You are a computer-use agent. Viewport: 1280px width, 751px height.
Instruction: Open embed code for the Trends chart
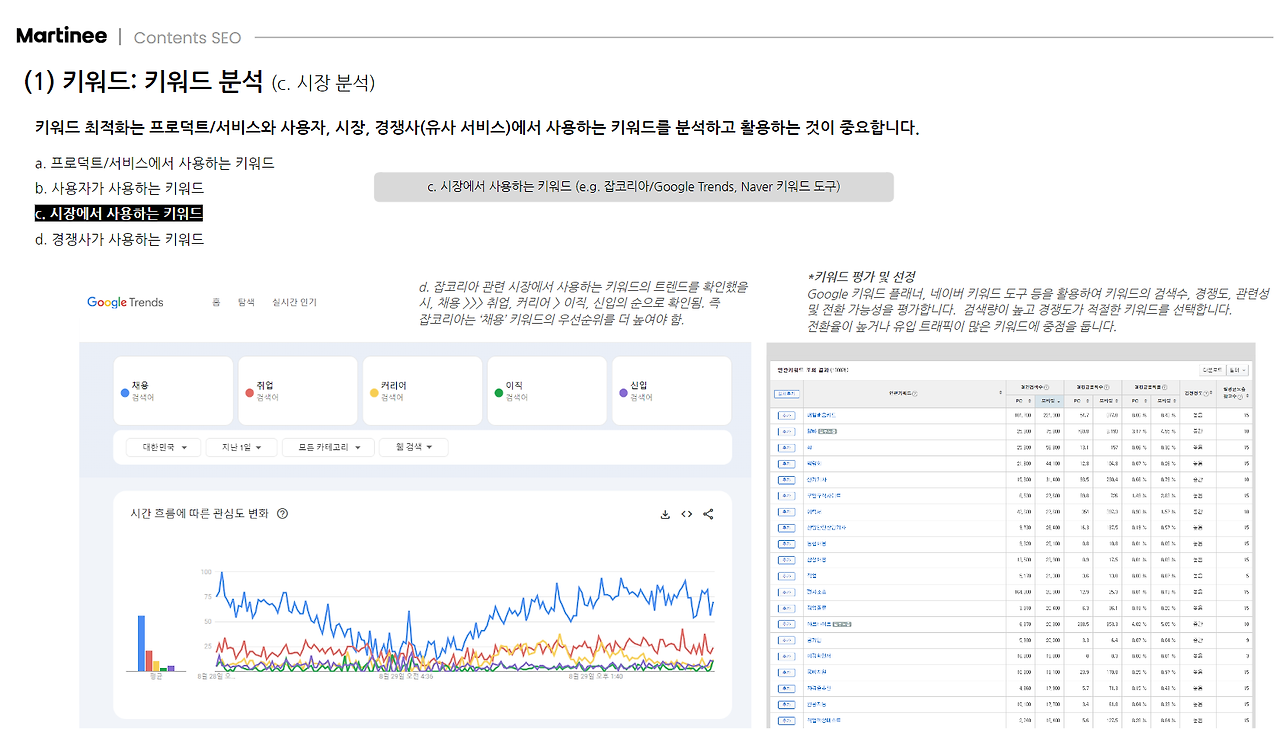pyautogui.click(x=687, y=513)
